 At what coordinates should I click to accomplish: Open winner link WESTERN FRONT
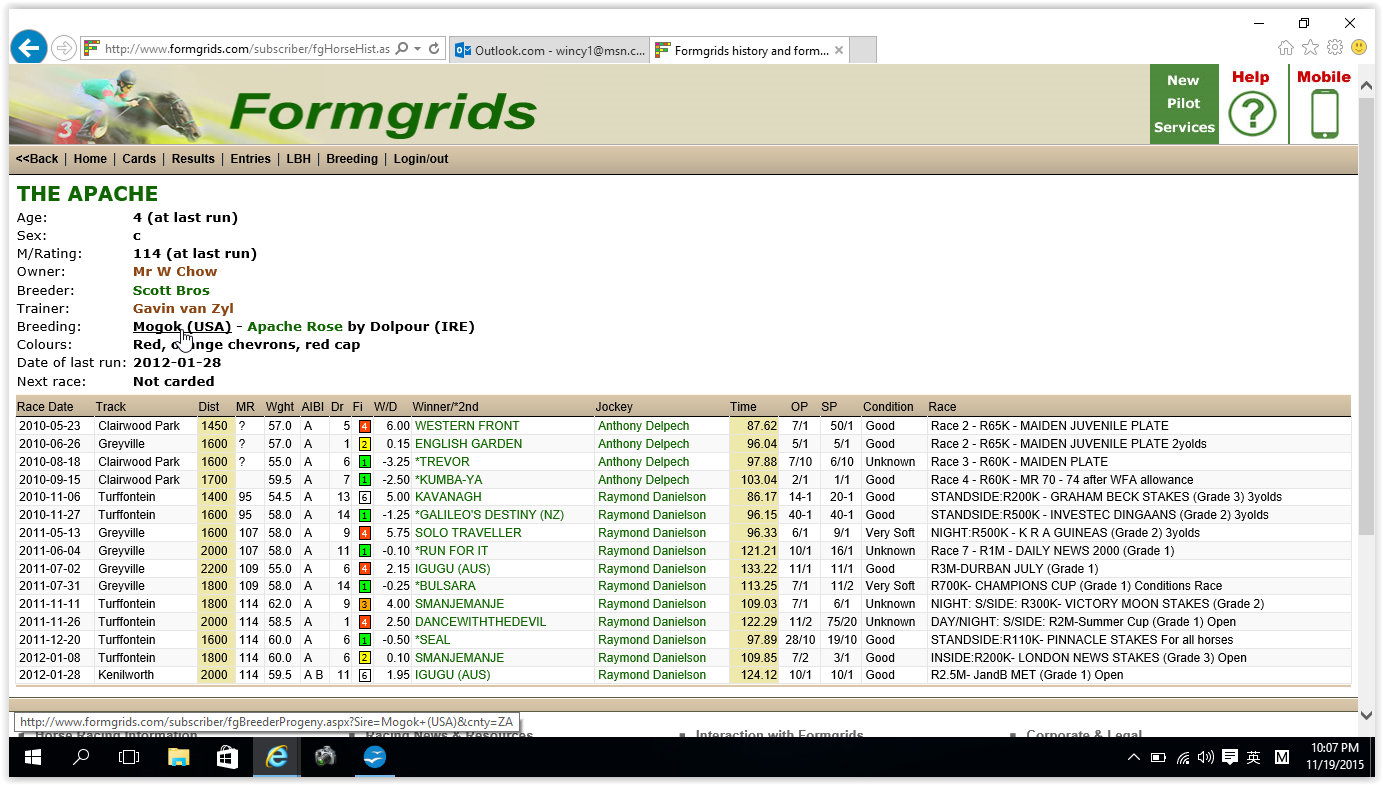(467, 426)
